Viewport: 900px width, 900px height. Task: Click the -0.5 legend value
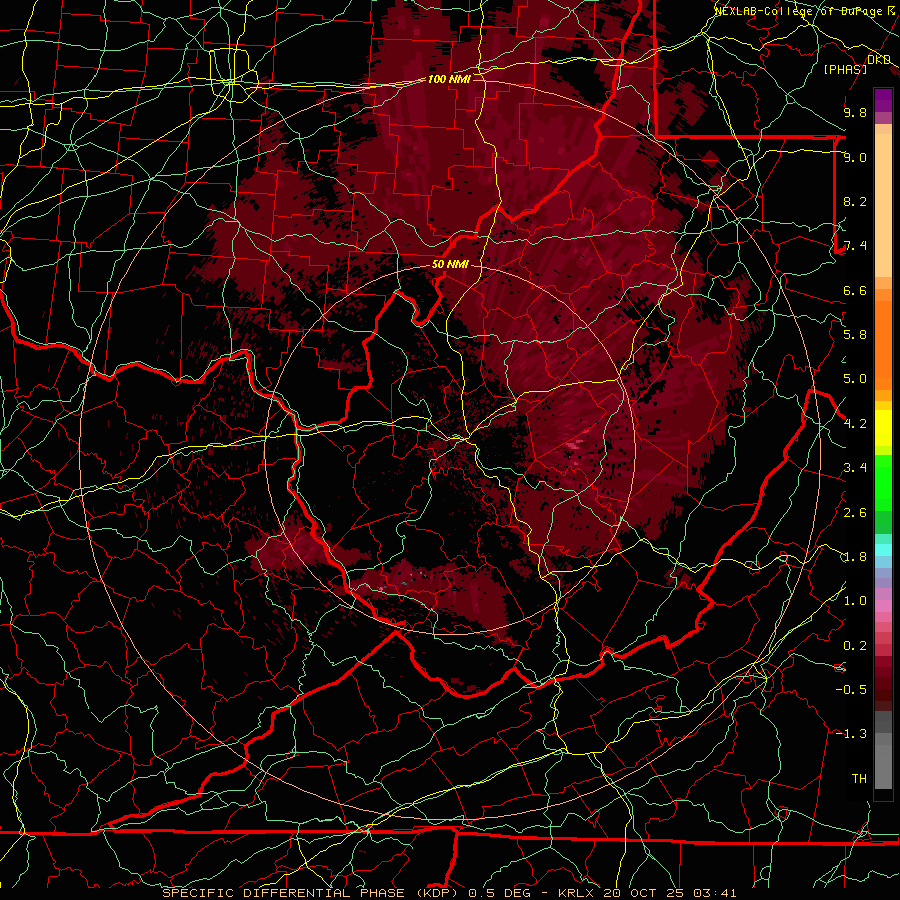click(851, 690)
